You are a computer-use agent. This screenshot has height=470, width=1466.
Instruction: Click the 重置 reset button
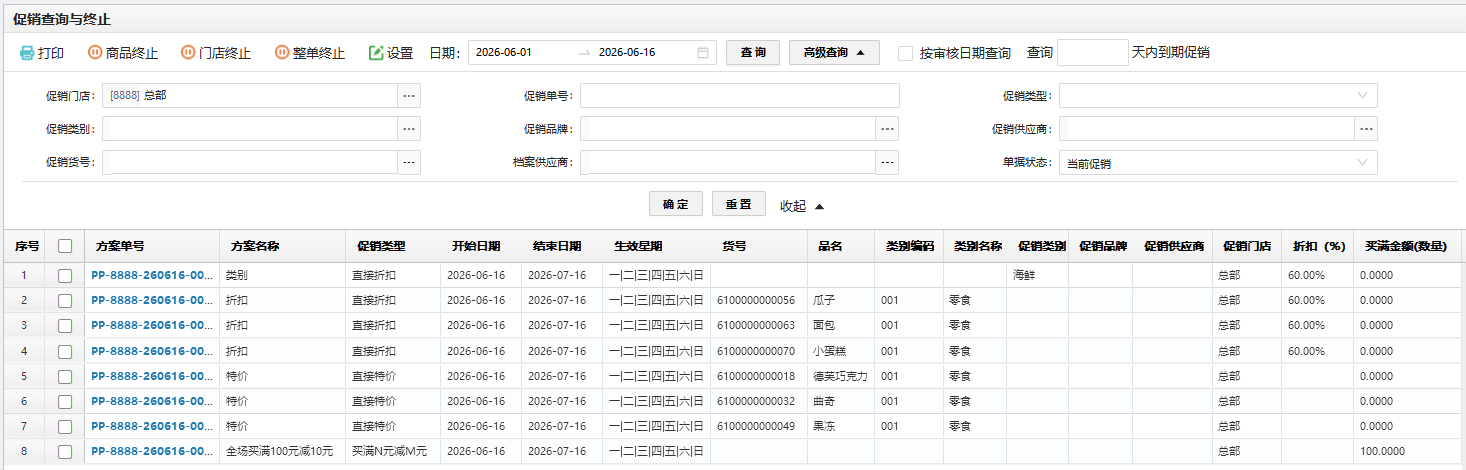(739, 204)
